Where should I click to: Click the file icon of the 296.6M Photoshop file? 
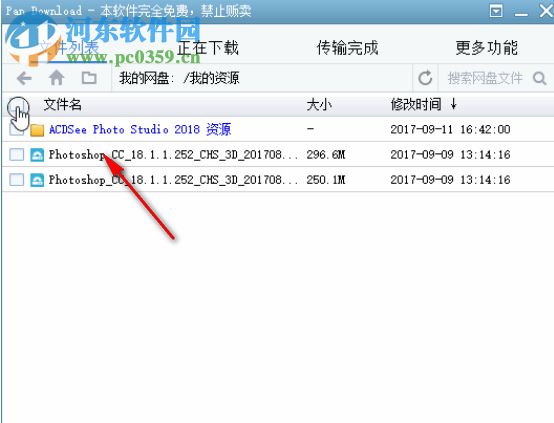[x=37, y=155]
